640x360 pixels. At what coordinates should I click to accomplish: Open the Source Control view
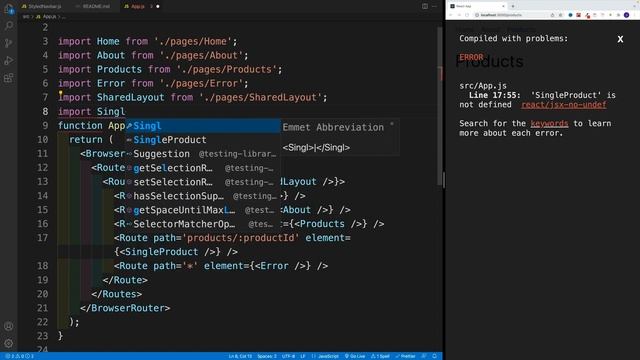(9, 43)
